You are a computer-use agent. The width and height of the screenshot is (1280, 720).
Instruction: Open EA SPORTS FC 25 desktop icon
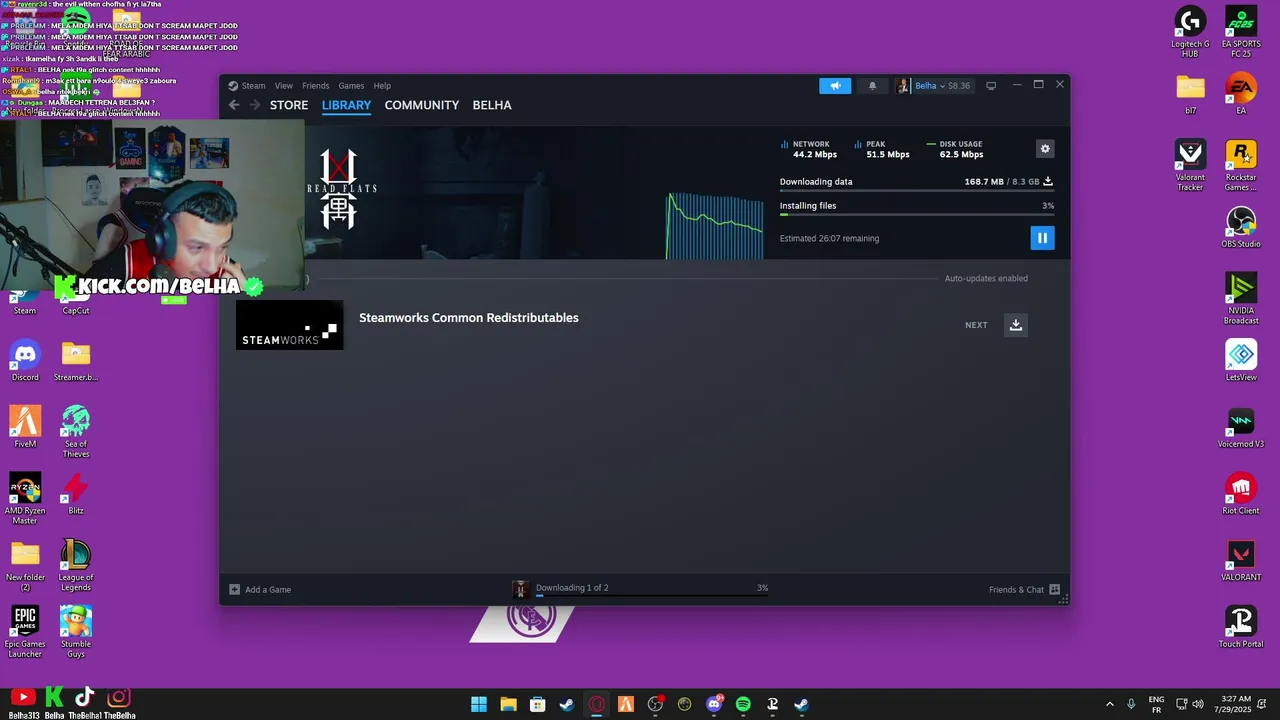pyautogui.click(x=1241, y=32)
